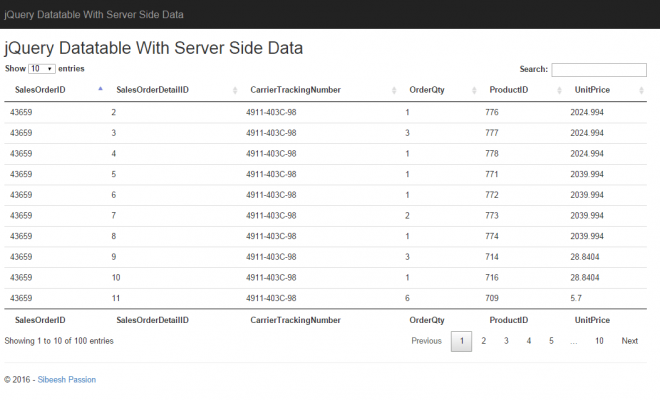Click the footer OrderQty label
Image resolution: width=660 pixels, height=400 pixels.
point(427,320)
